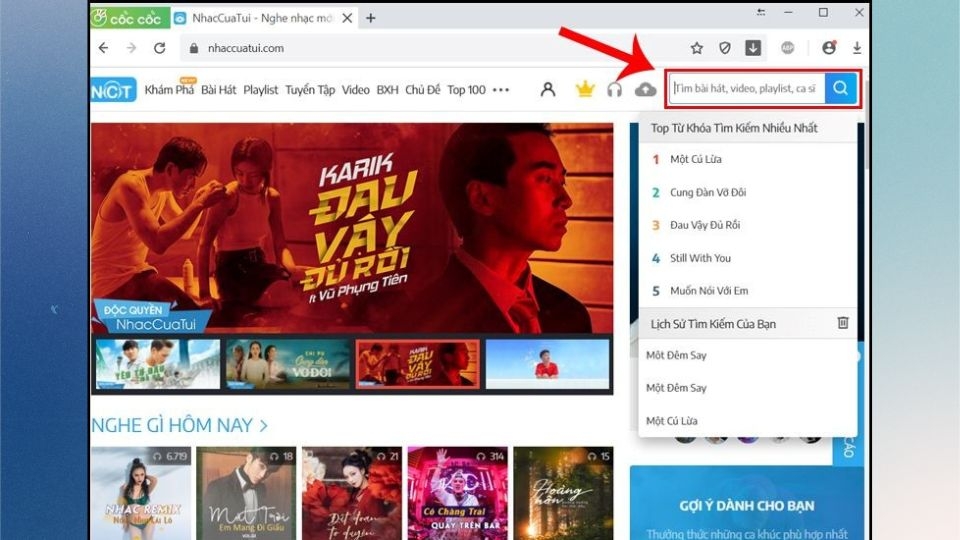Reload the page with refresh icon
960x540 pixels.
click(159, 48)
